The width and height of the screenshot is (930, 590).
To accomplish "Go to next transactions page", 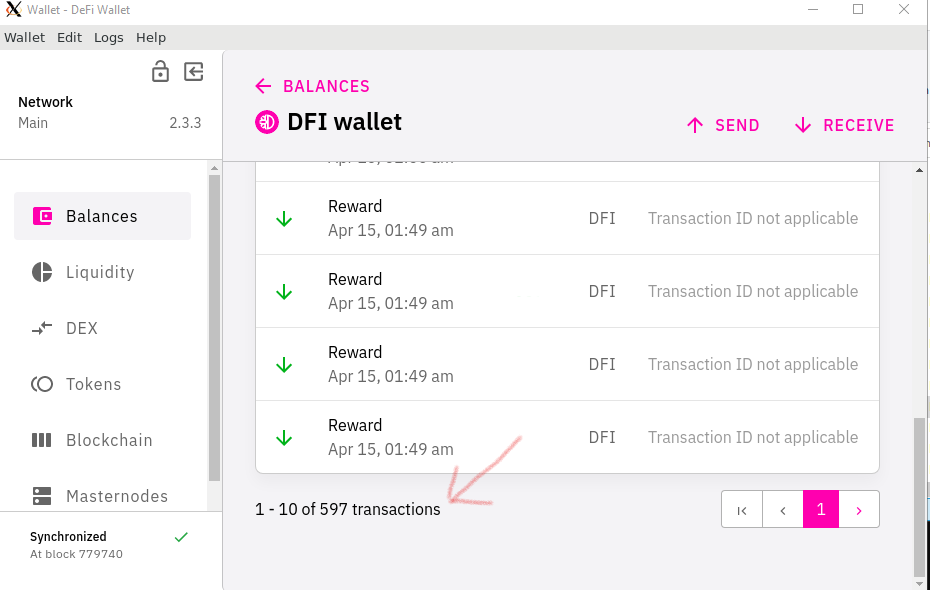I will tap(859, 509).
